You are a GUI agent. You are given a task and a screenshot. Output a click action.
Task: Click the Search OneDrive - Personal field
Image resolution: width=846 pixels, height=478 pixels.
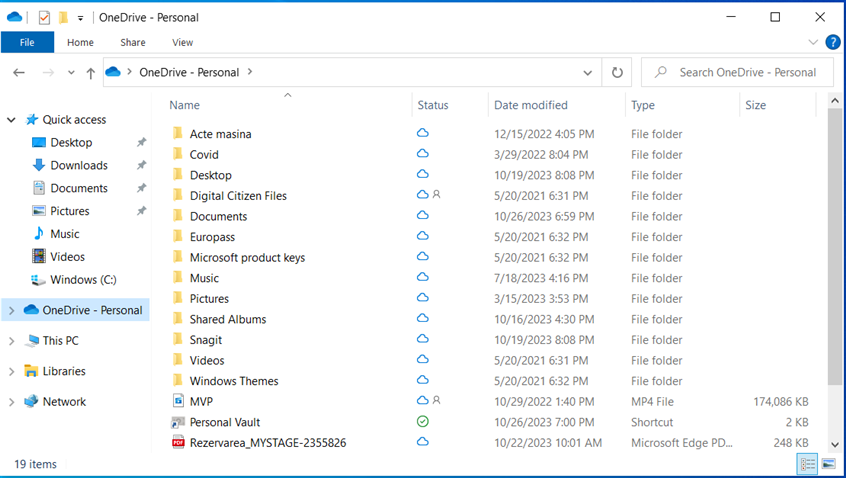click(x=737, y=72)
